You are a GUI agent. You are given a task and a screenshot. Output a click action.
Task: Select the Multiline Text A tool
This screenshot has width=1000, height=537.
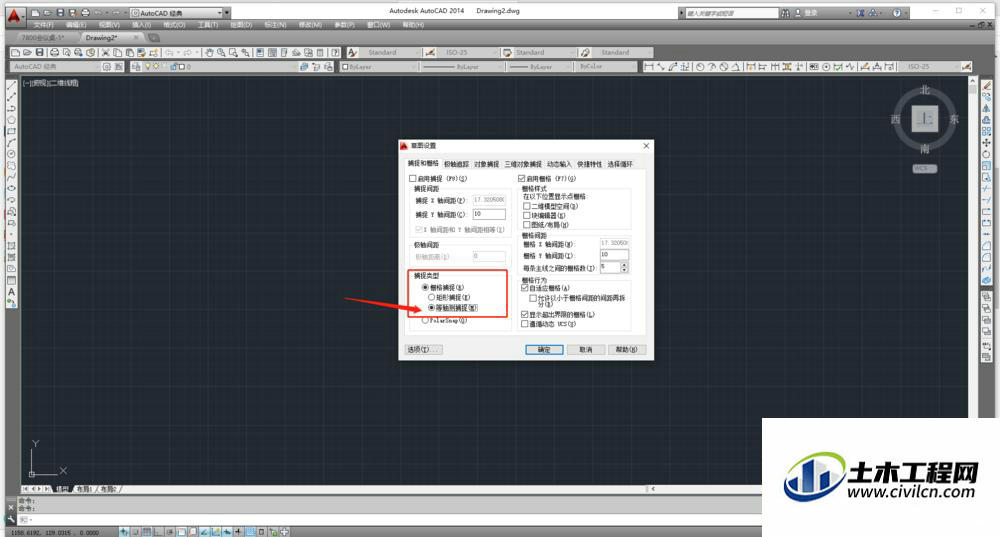pyautogui.click(x=11, y=292)
